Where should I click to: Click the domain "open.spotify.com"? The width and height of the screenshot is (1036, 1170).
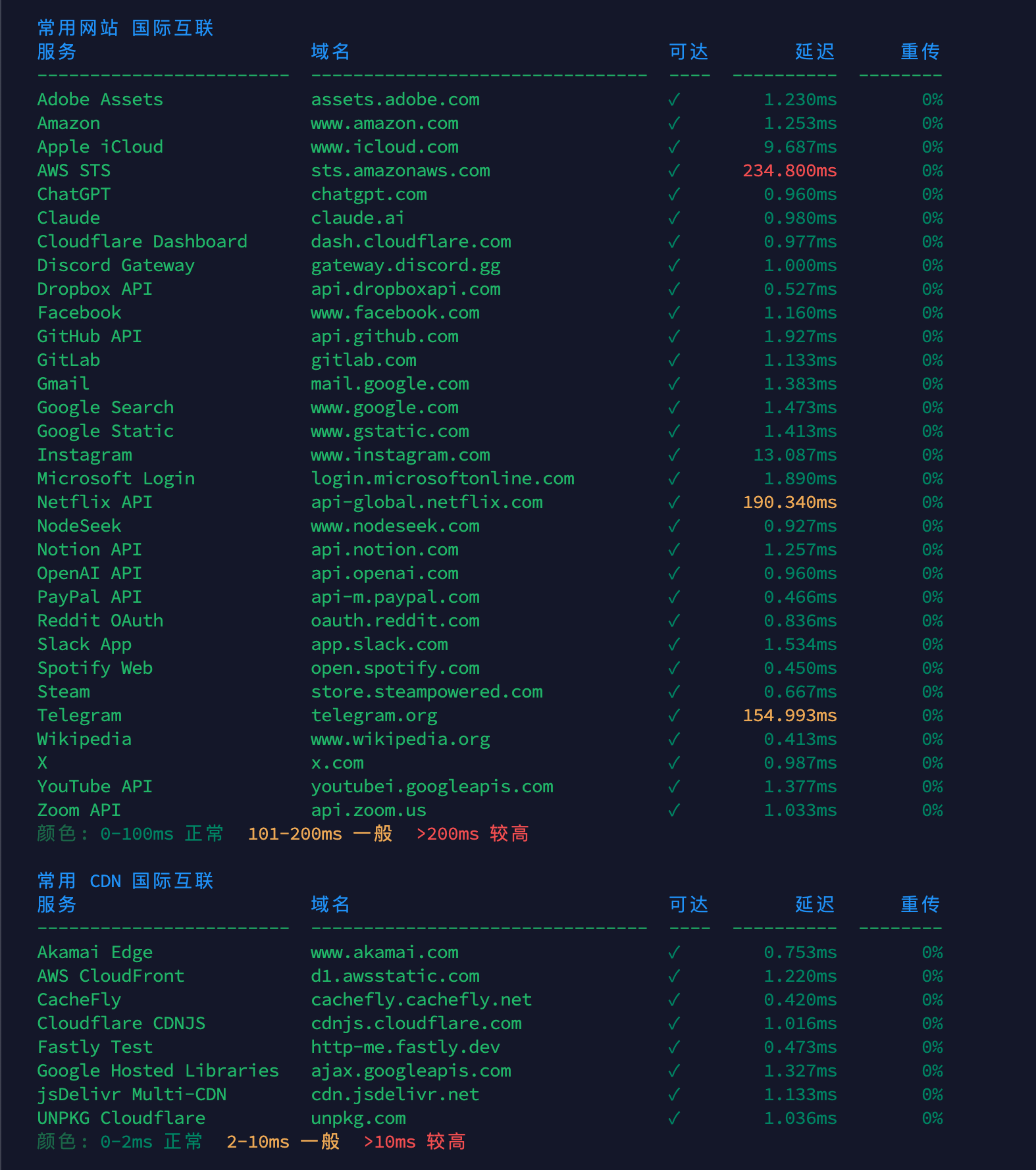point(395,668)
